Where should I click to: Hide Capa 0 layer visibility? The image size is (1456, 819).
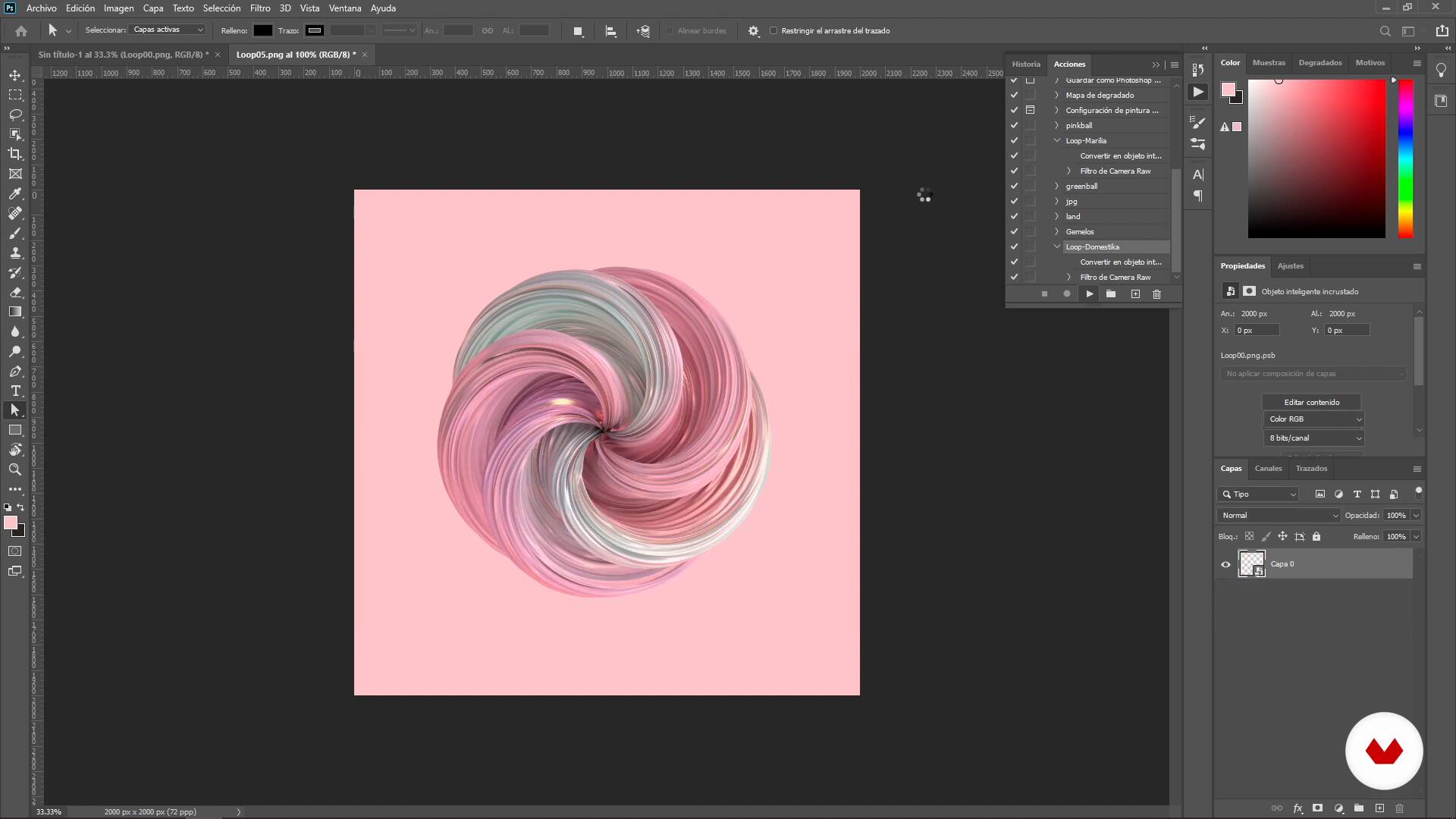click(1225, 564)
